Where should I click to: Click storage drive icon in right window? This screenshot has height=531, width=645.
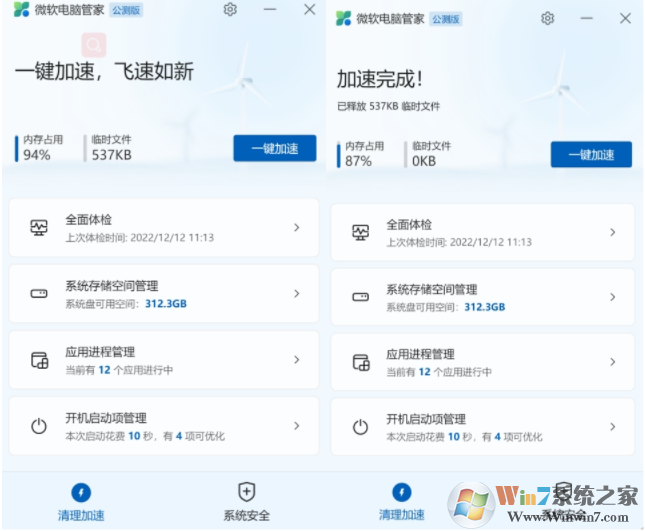361,297
